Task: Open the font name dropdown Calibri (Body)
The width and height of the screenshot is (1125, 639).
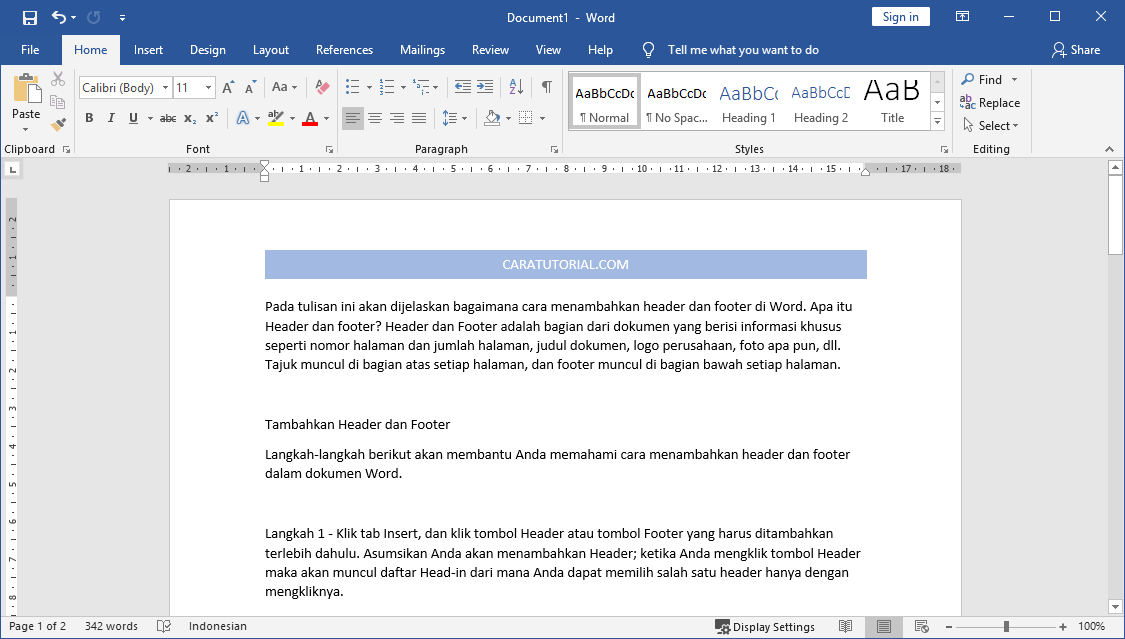Action: click(x=165, y=87)
